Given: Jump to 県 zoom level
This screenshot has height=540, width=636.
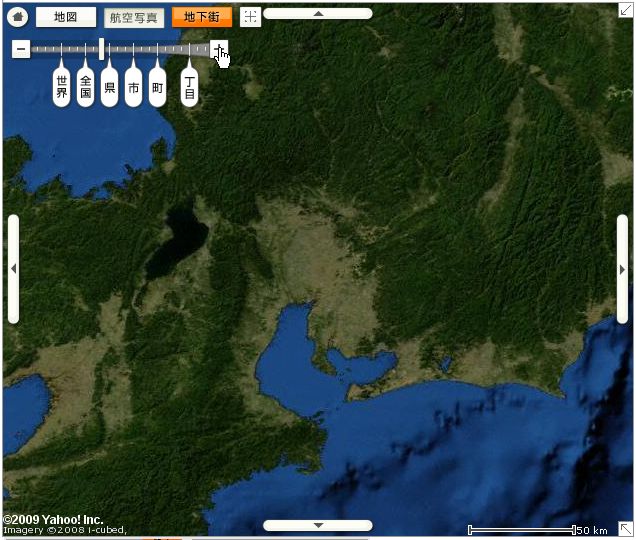Looking at the screenshot, I should (110, 88).
